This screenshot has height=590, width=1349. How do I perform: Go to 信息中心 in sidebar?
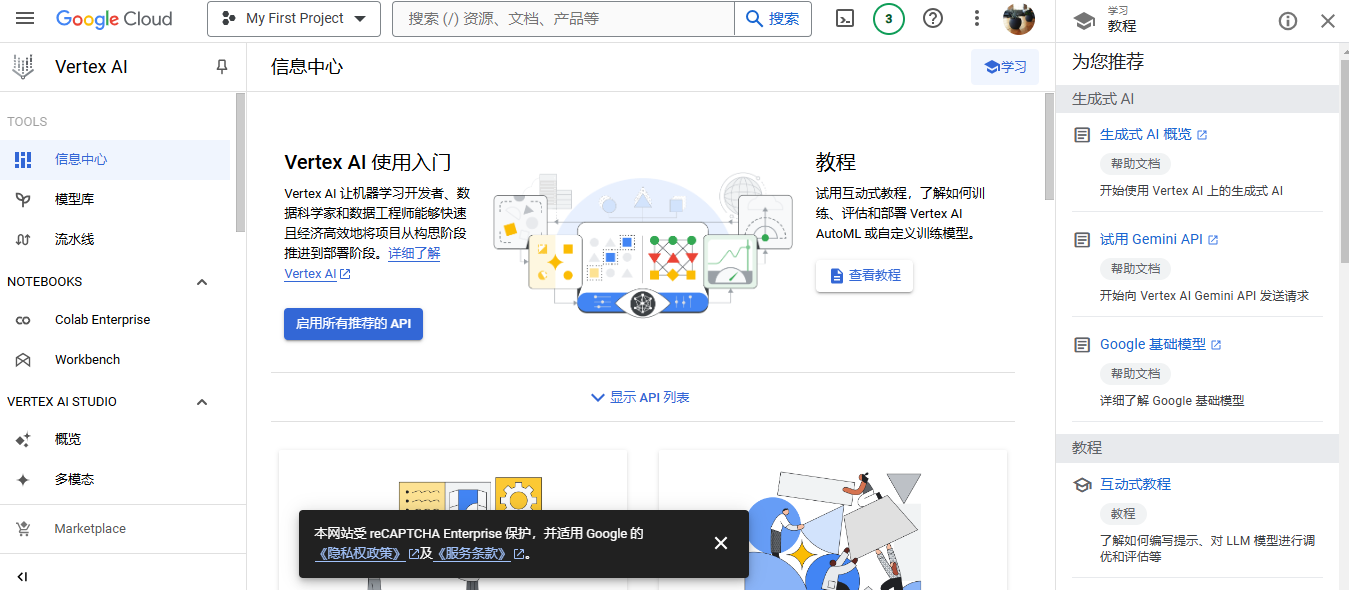(115, 159)
